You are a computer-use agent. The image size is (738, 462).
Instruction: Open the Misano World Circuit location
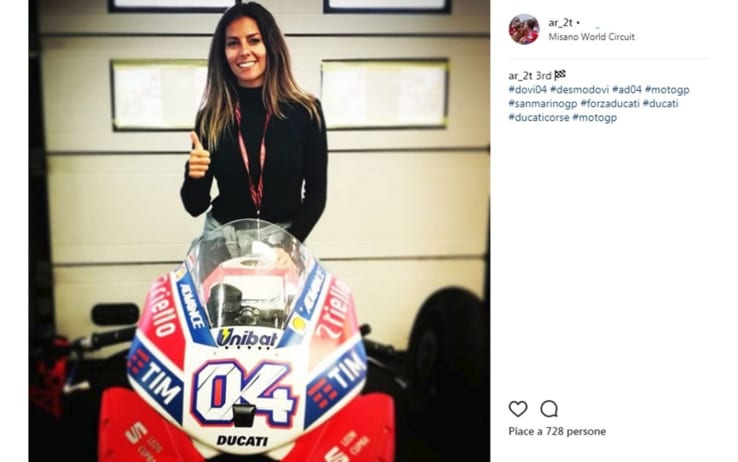coord(592,37)
